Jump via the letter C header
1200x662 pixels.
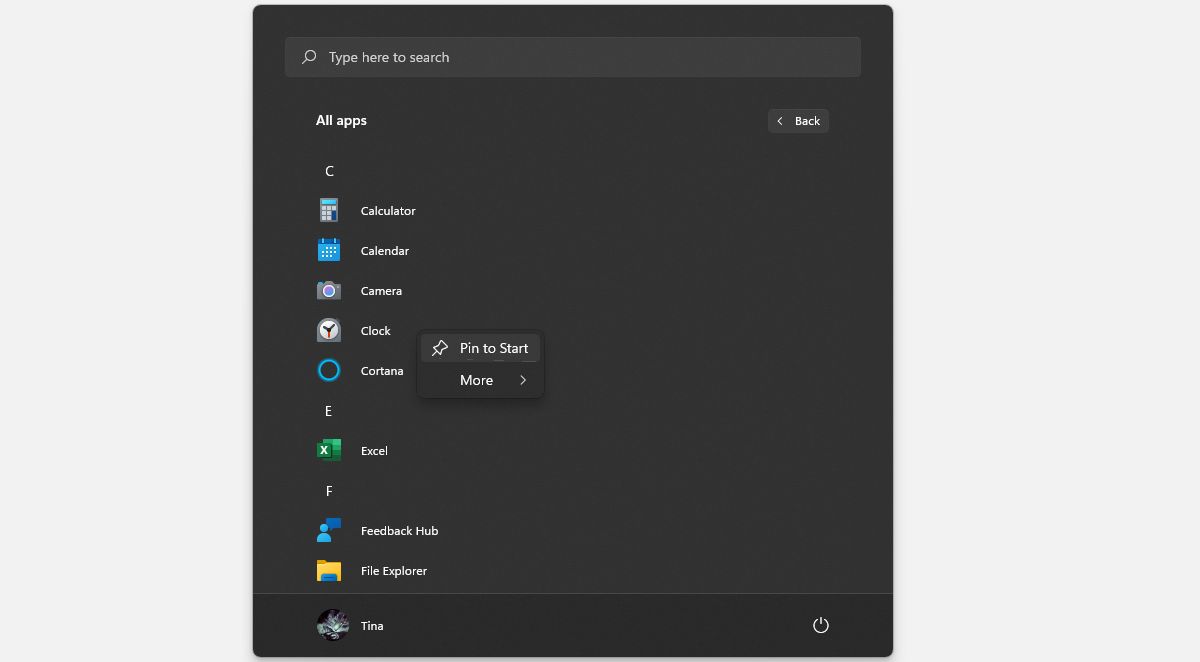[x=329, y=171]
